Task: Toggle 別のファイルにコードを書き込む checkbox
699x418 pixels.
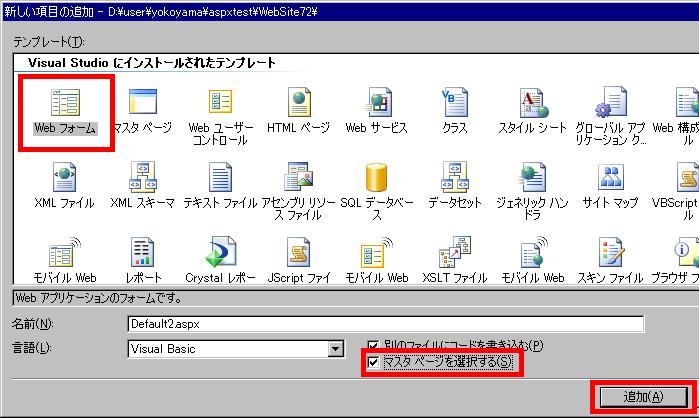Action: pyautogui.click(x=373, y=346)
